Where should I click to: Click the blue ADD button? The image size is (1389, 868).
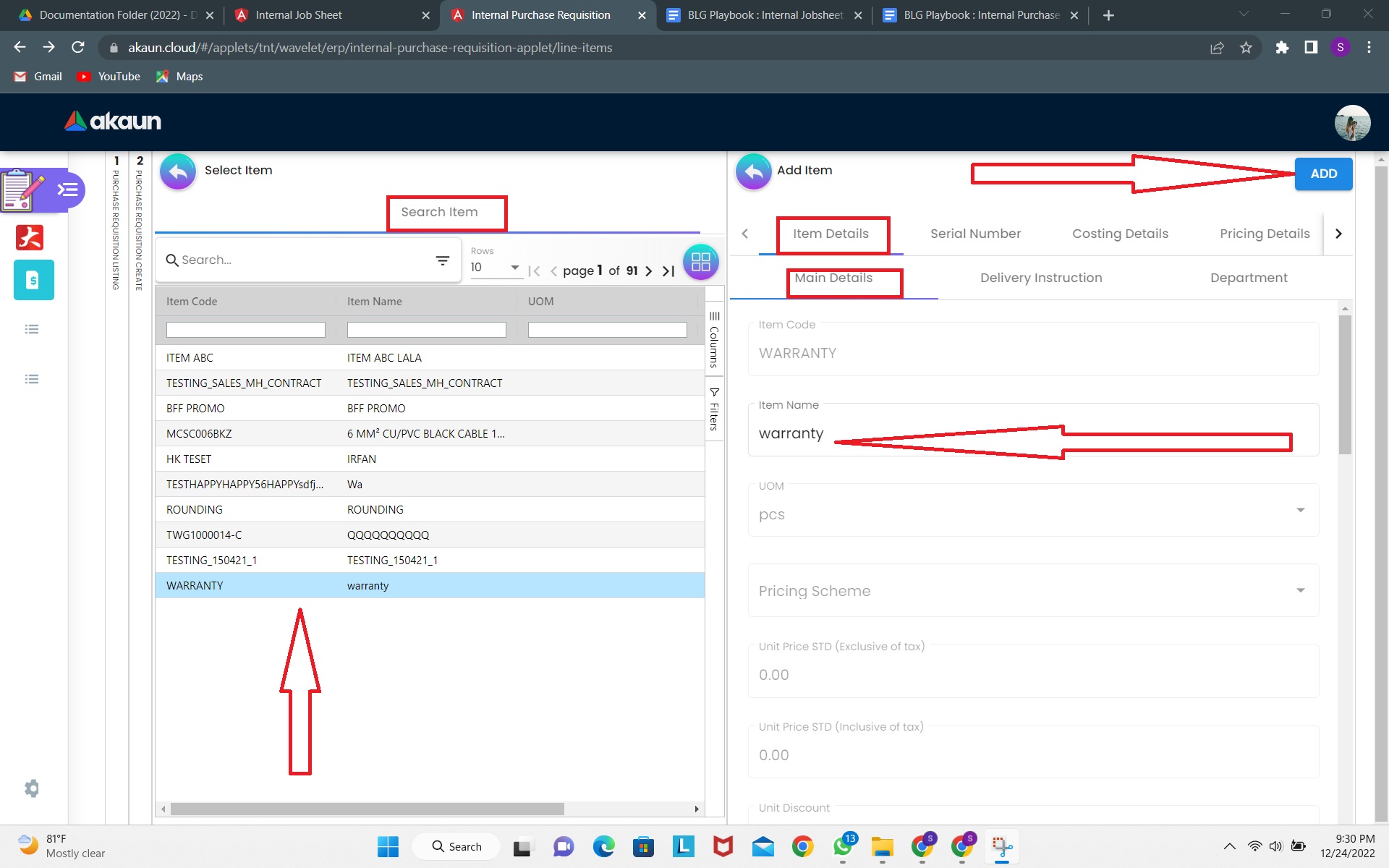tap(1322, 174)
